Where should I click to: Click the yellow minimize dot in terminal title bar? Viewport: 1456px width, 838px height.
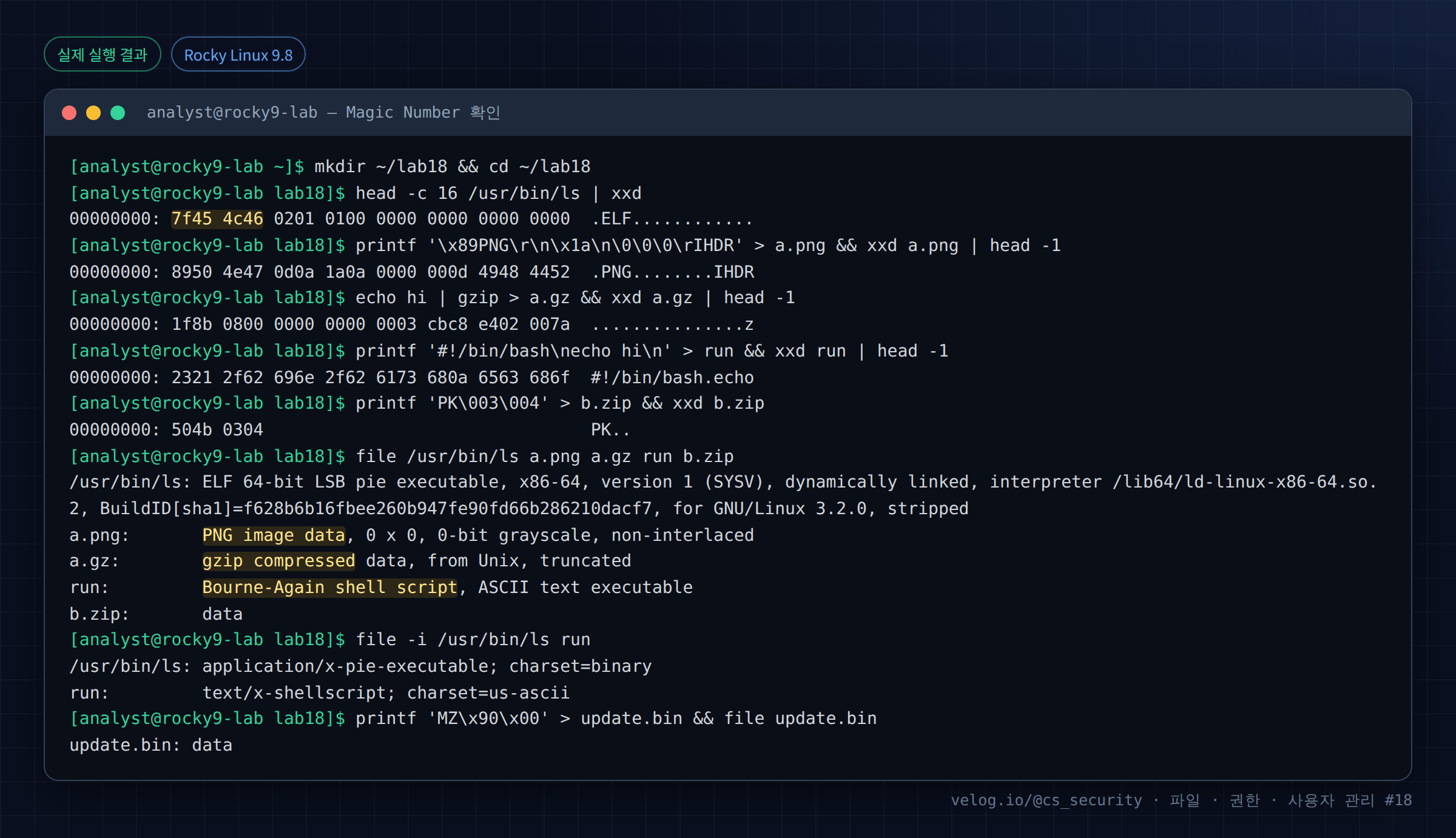coord(93,113)
